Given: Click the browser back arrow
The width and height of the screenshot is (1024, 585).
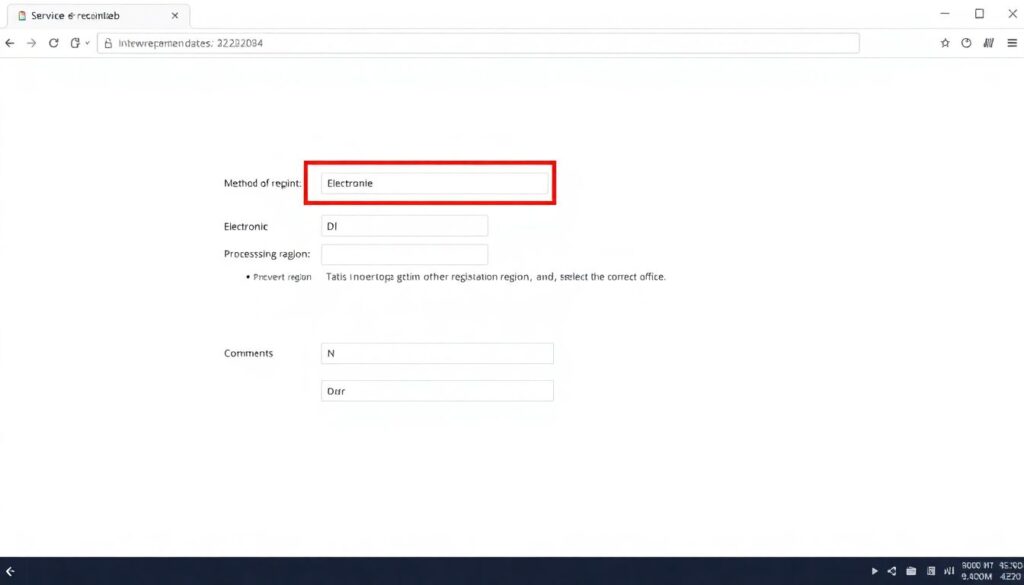Looking at the screenshot, I should point(10,44).
